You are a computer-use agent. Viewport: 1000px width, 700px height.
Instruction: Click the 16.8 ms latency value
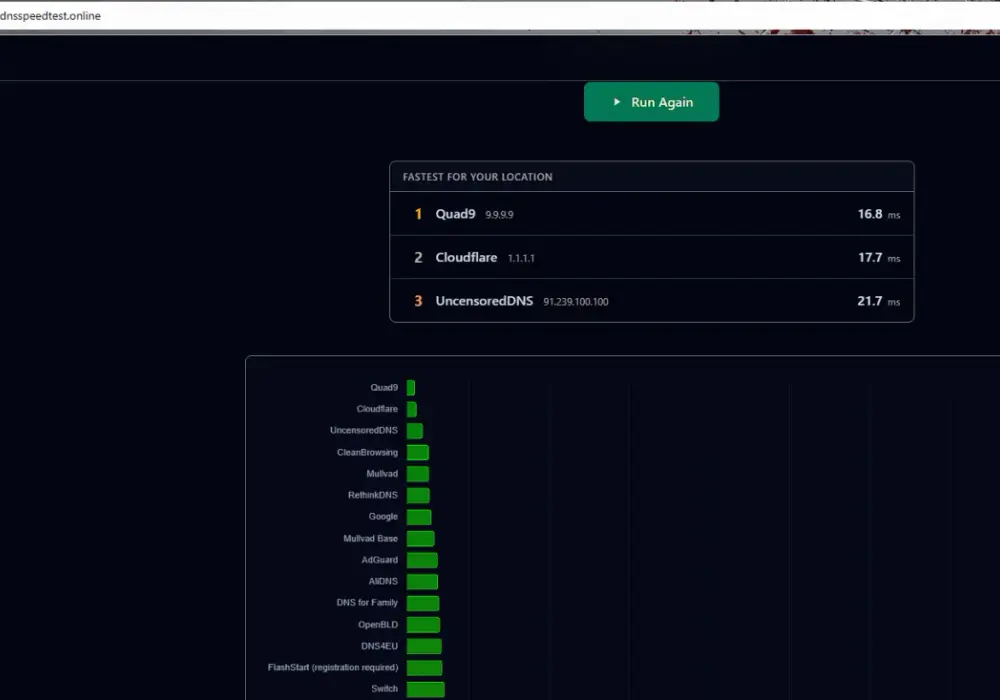[878, 214]
